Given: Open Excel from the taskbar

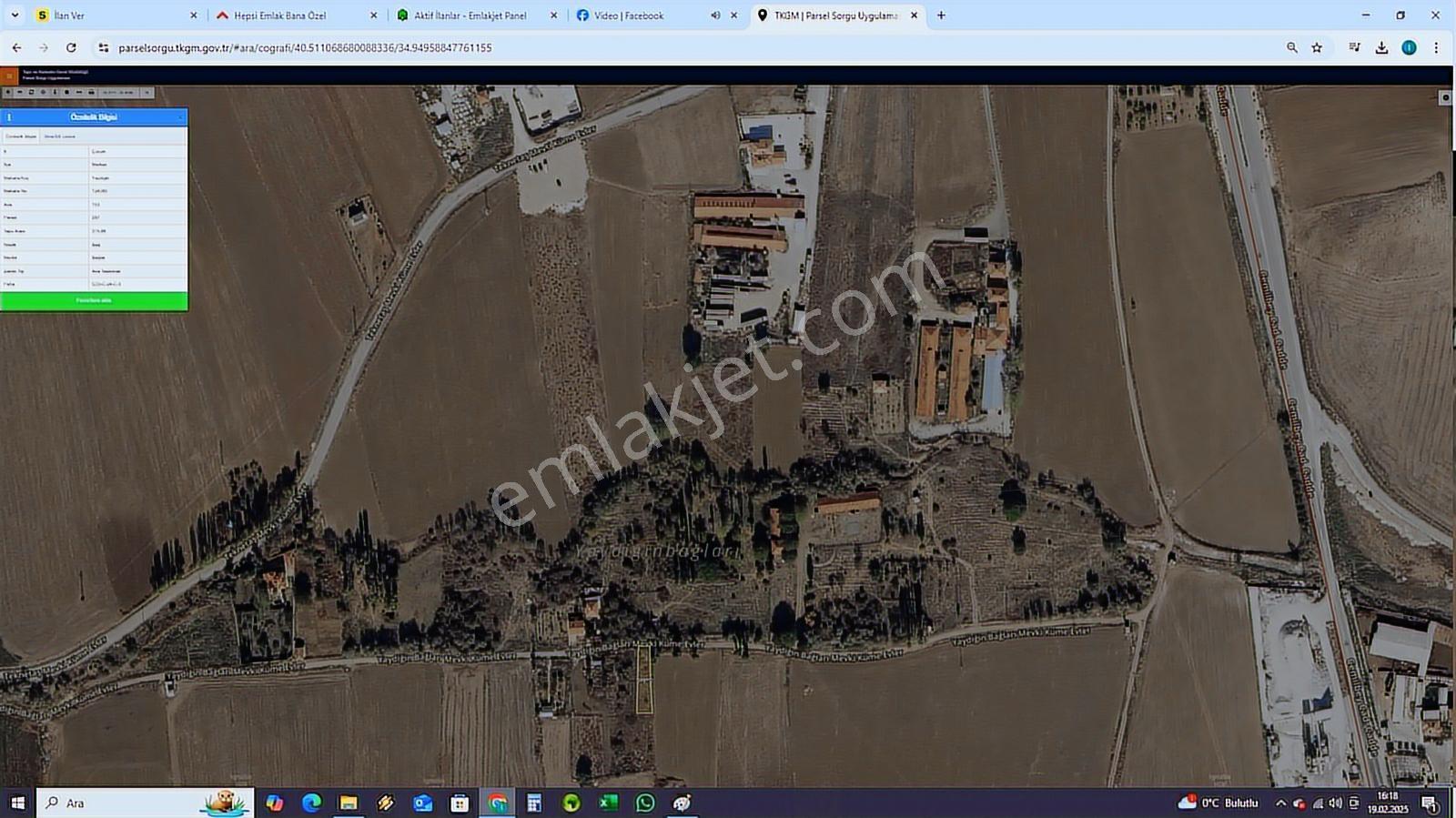Looking at the screenshot, I should (x=608, y=803).
